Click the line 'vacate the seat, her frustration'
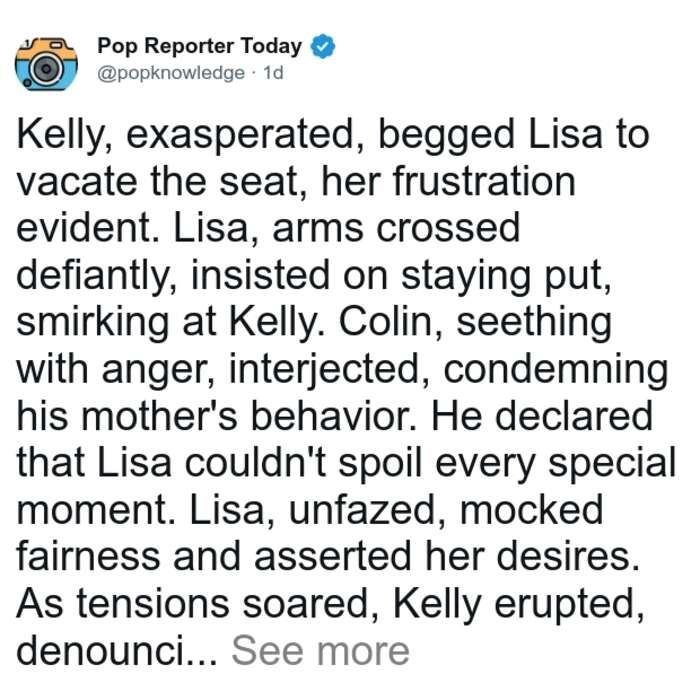This screenshot has height=700, width=700. coord(296,182)
